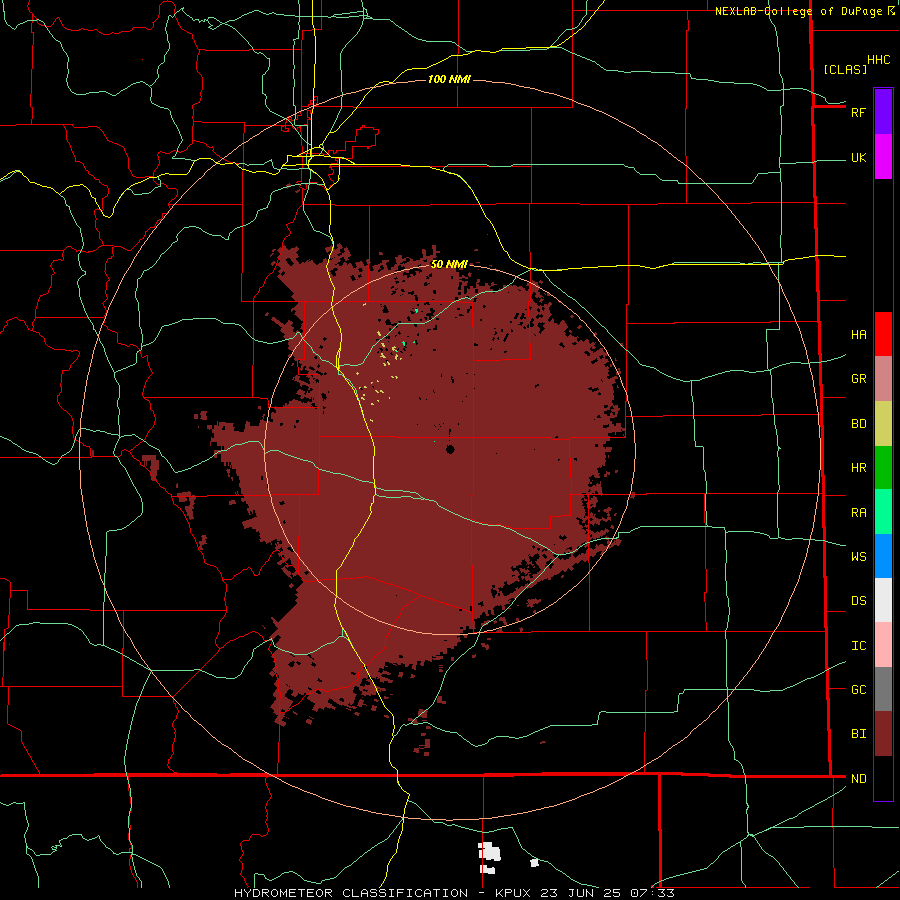Click the GR pink-brown legend swatch
The height and width of the screenshot is (900, 900).
click(883, 379)
